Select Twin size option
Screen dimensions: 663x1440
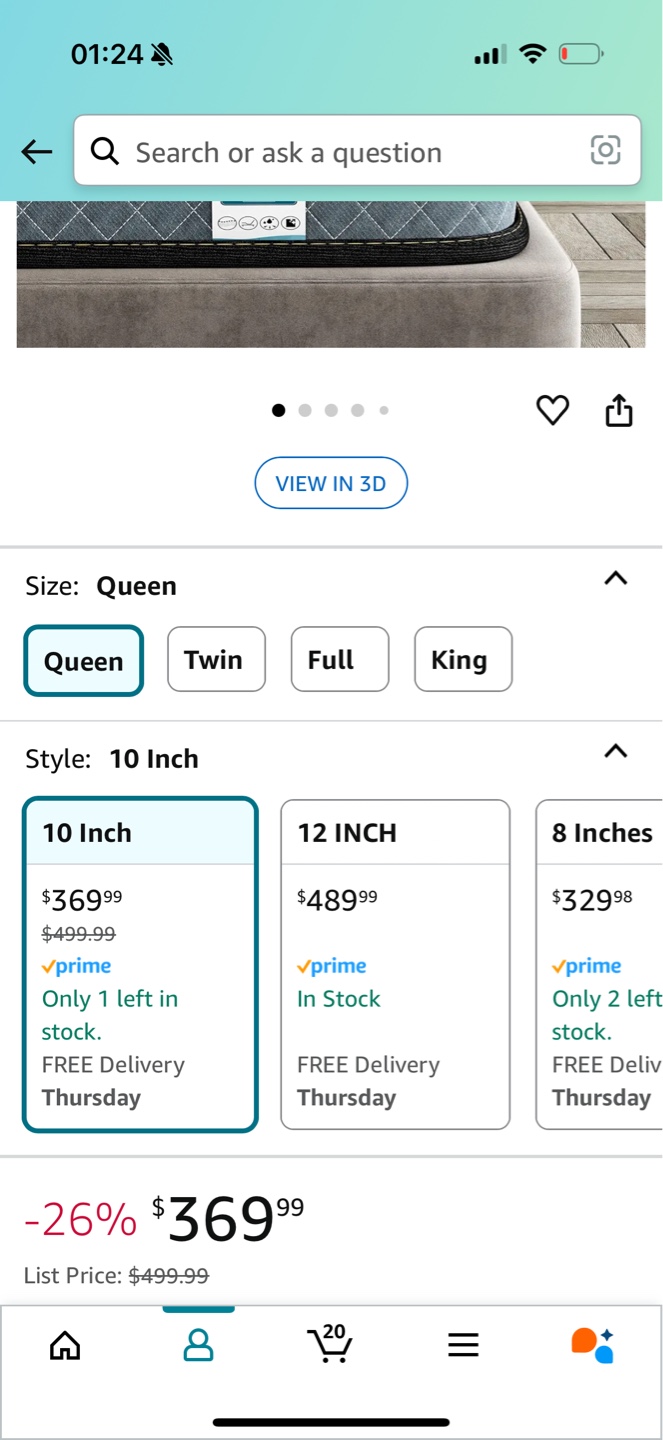[216, 659]
